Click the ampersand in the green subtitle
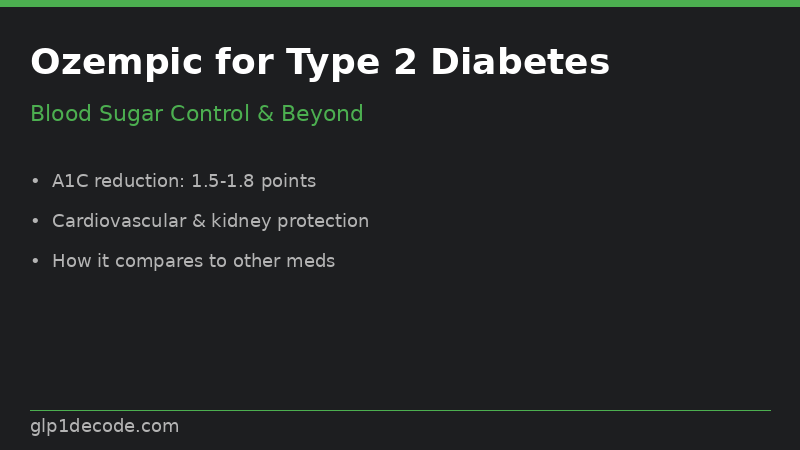This screenshot has width=800, height=450. (x=265, y=114)
